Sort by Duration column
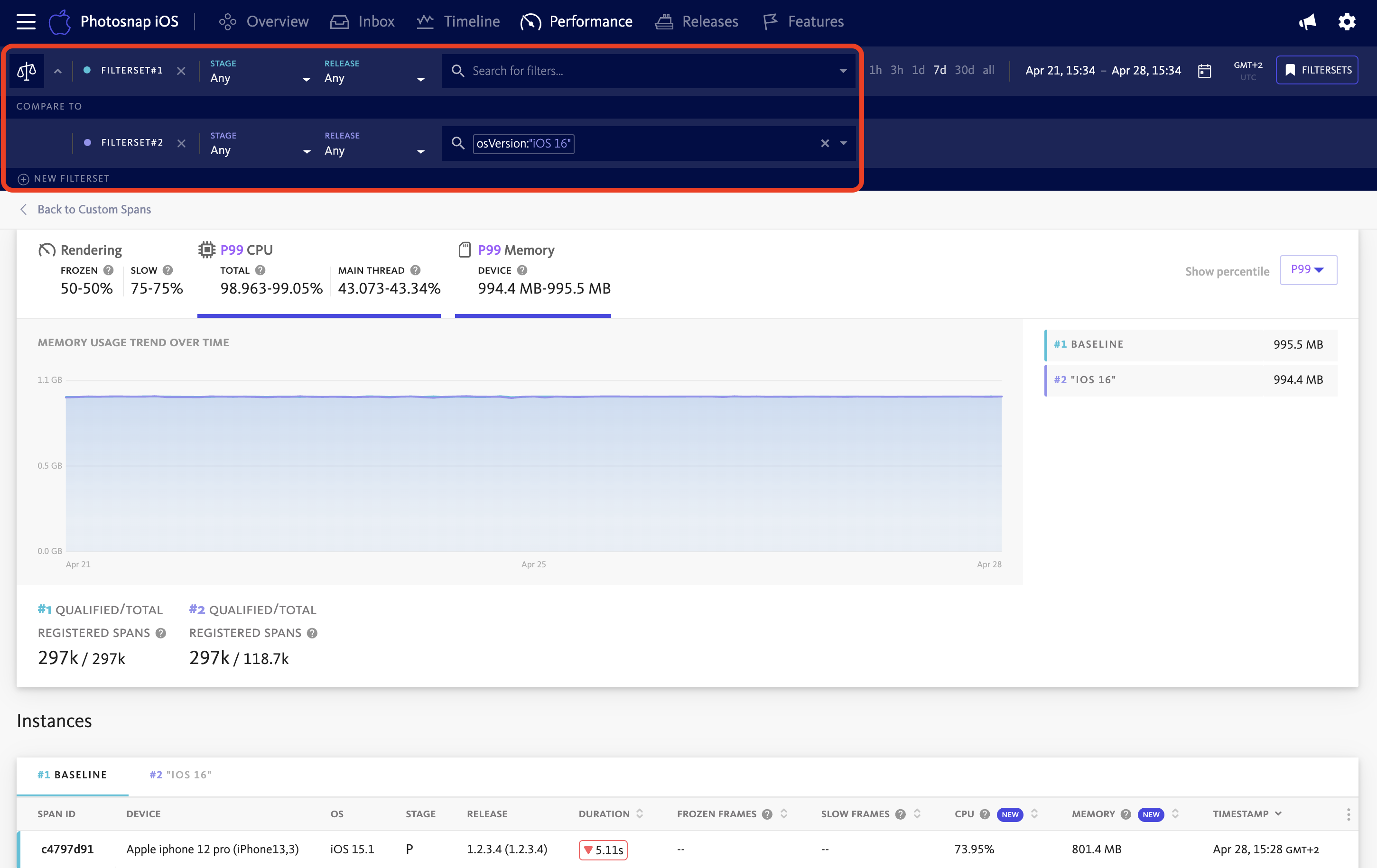1377x868 pixels. (x=640, y=813)
